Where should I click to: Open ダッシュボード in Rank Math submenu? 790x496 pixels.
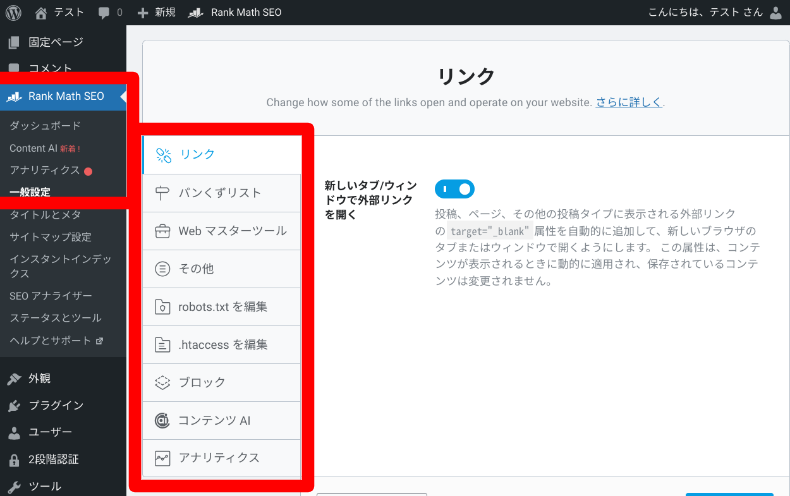click(45, 126)
